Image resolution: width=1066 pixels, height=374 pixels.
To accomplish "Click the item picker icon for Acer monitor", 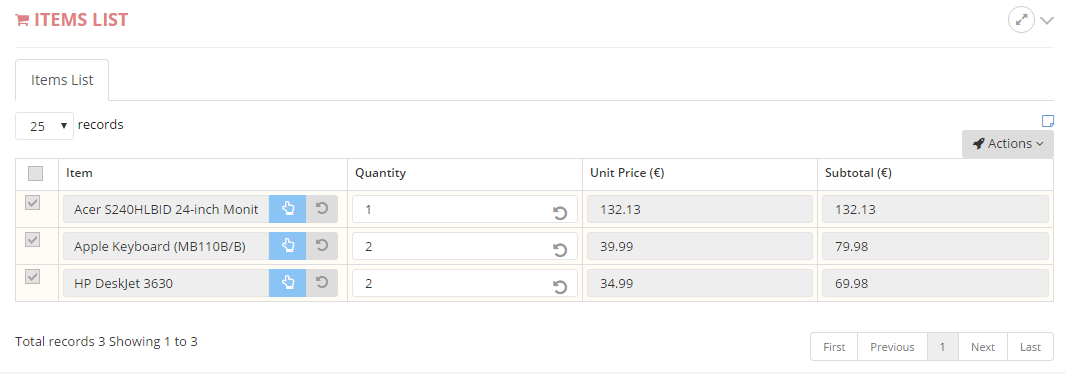I will (x=288, y=209).
